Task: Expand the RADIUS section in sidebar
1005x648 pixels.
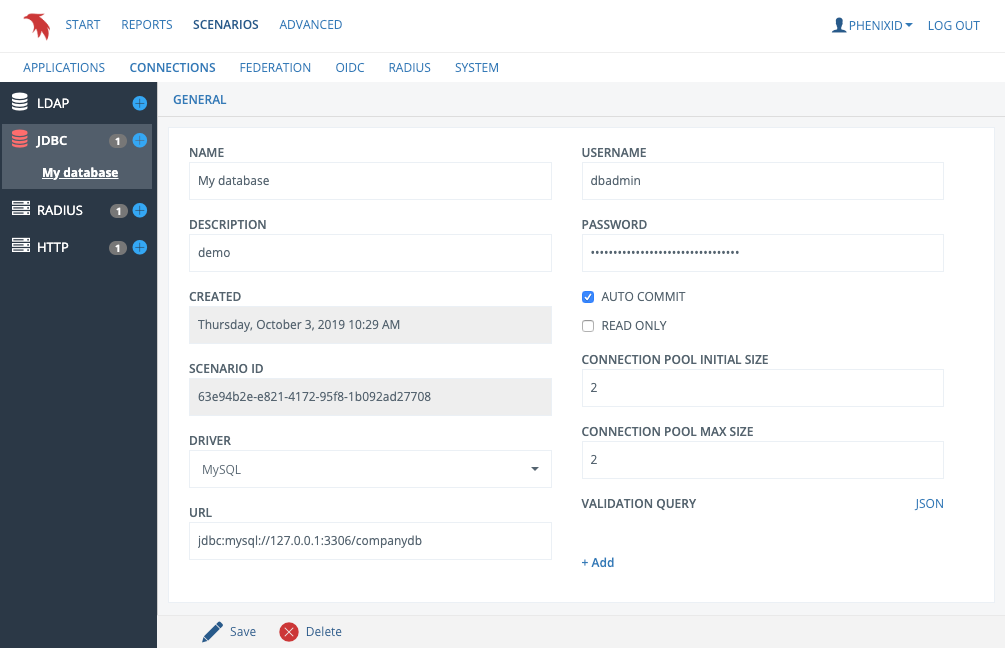Action: [x=60, y=210]
